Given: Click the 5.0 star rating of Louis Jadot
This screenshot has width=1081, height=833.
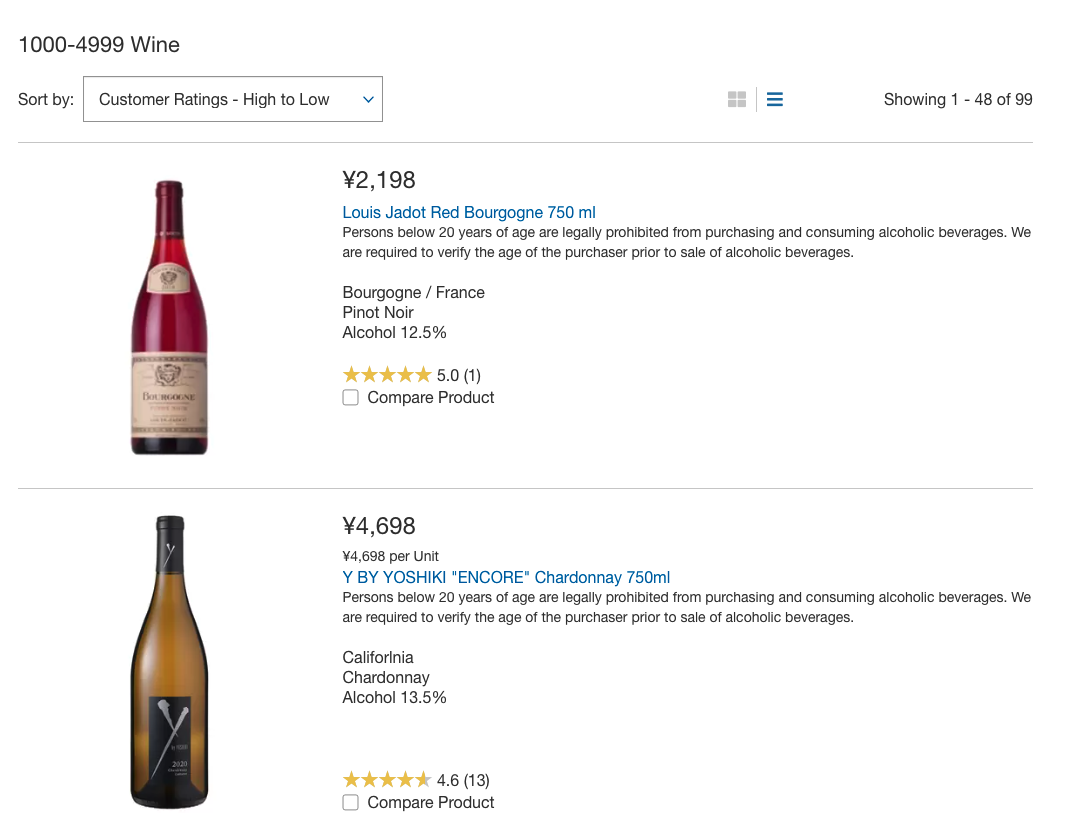Looking at the screenshot, I should (387, 375).
